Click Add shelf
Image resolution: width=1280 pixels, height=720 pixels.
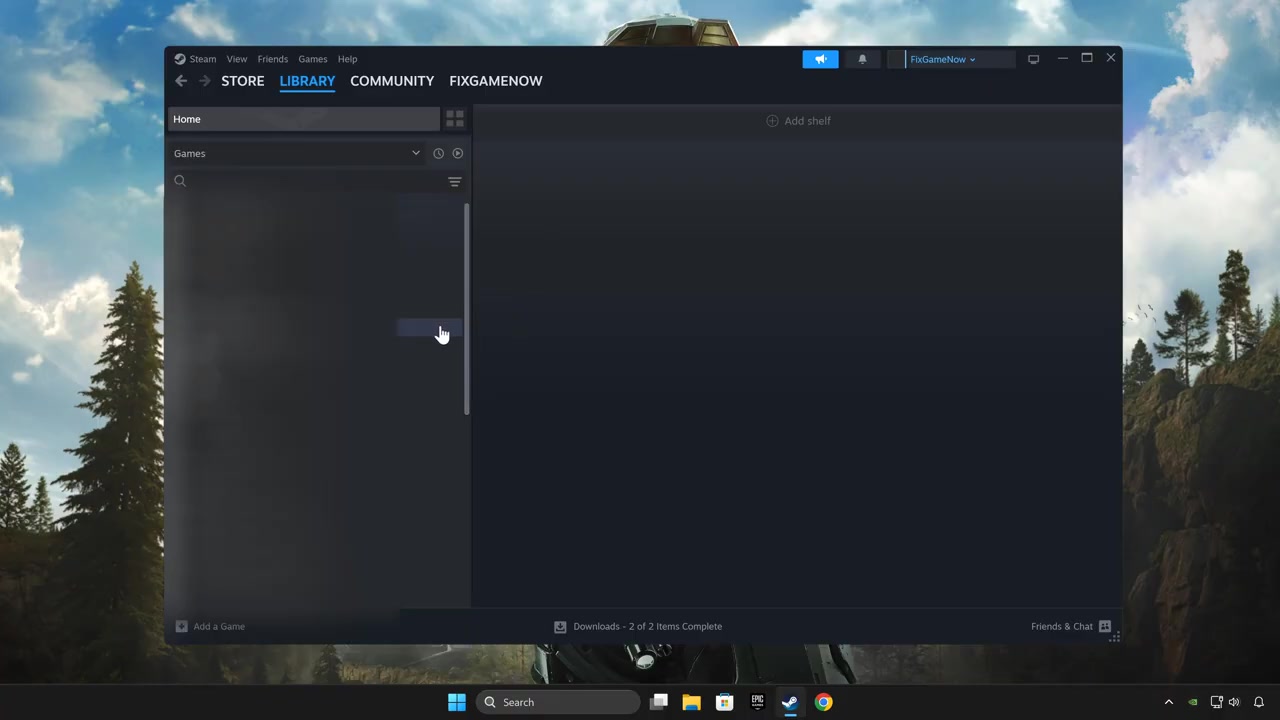tap(798, 121)
